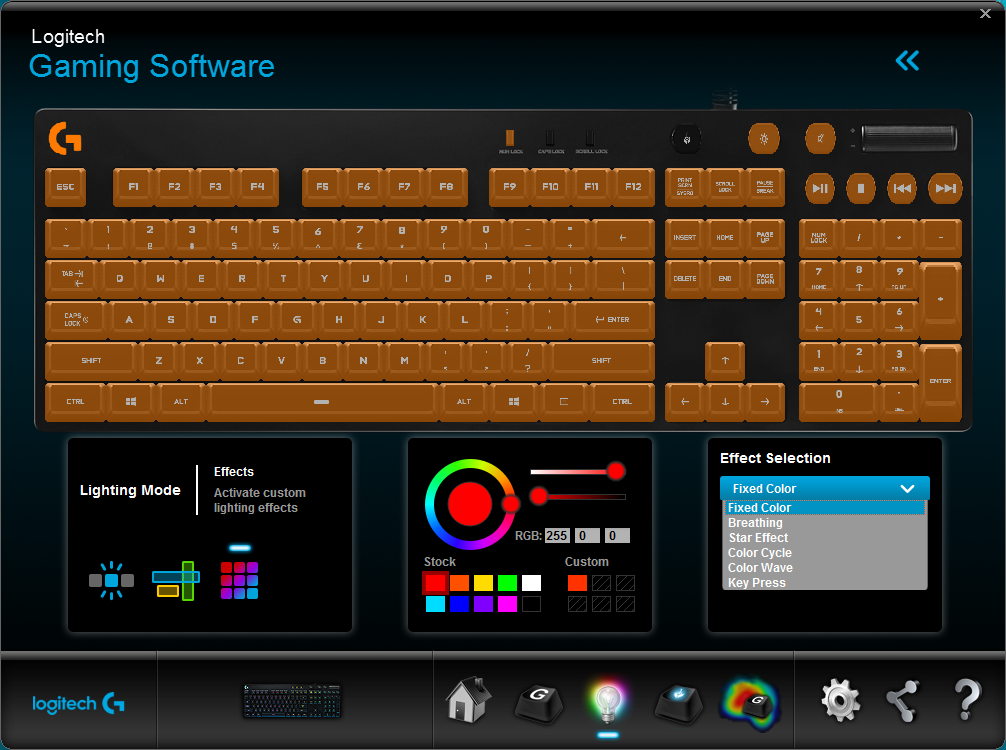Select the lighting settings bulb icon
The image size is (1006, 750).
point(607,703)
